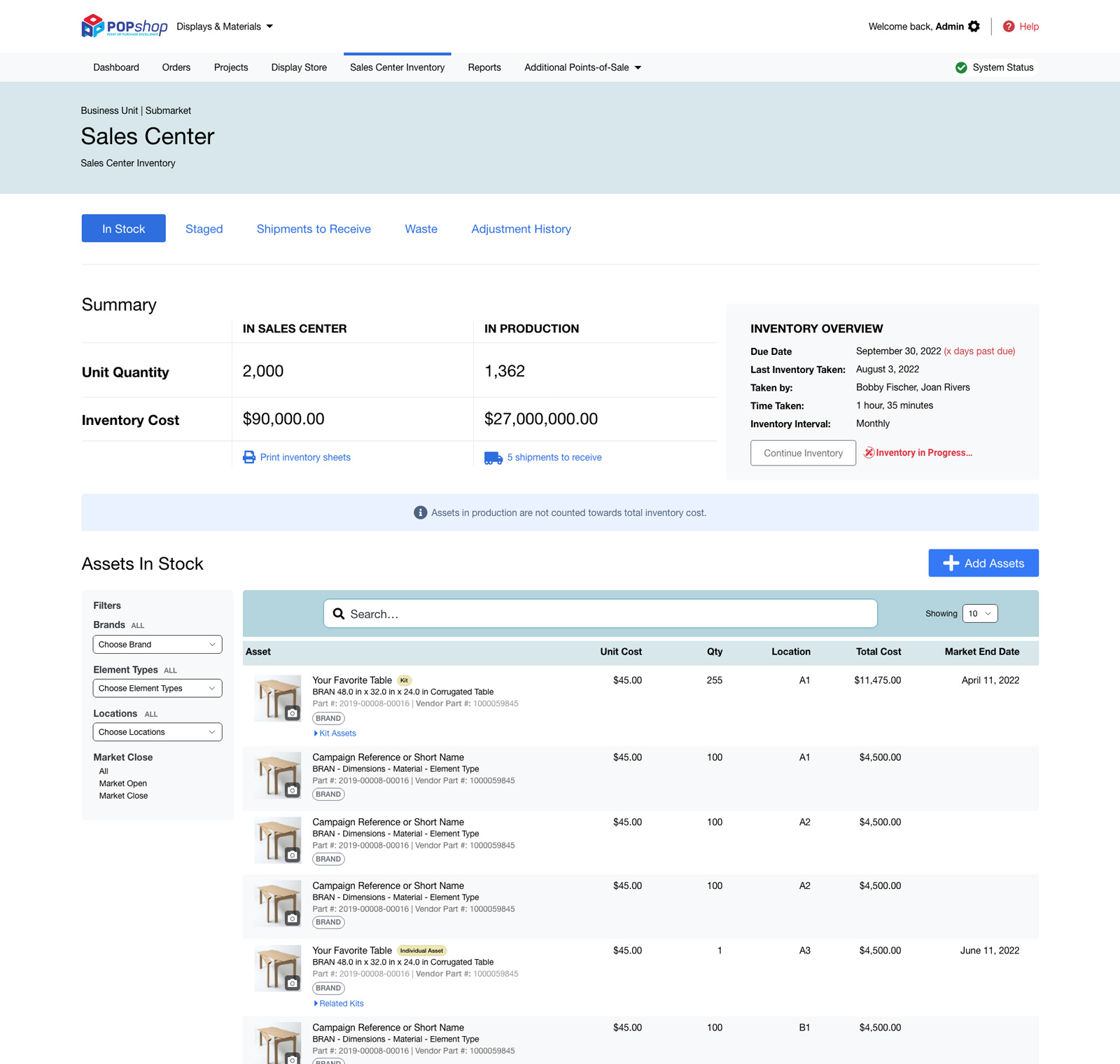Click the printer icon for inventory sheets
The image size is (1120, 1064).
pyautogui.click(x=249, y=457)
